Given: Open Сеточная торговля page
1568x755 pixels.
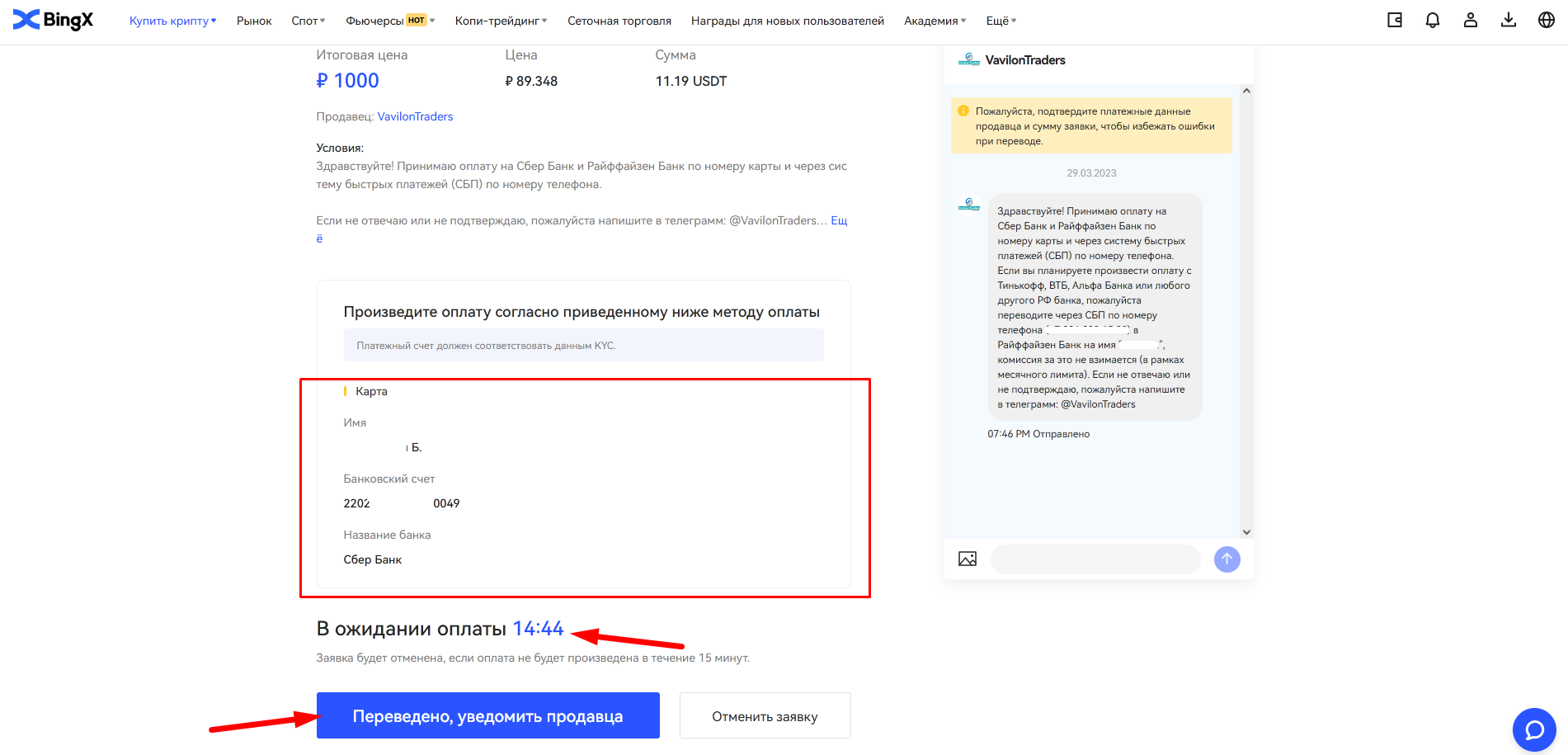Looking at the screenshot, I should [x=619, y=21].
